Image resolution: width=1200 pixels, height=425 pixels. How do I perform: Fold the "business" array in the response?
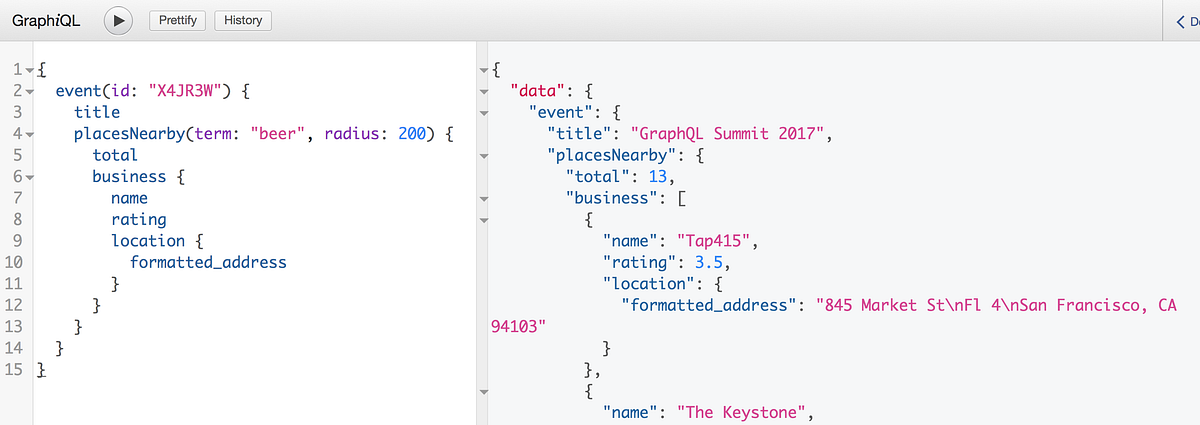483,198
